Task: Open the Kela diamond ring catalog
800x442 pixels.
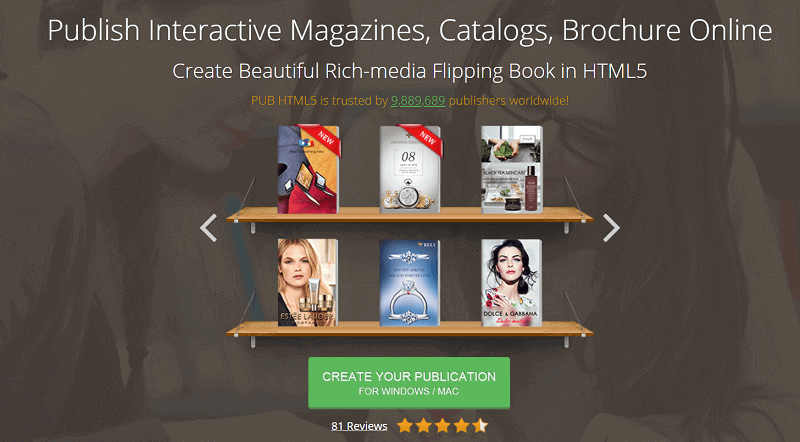Action: pos(410,283)
